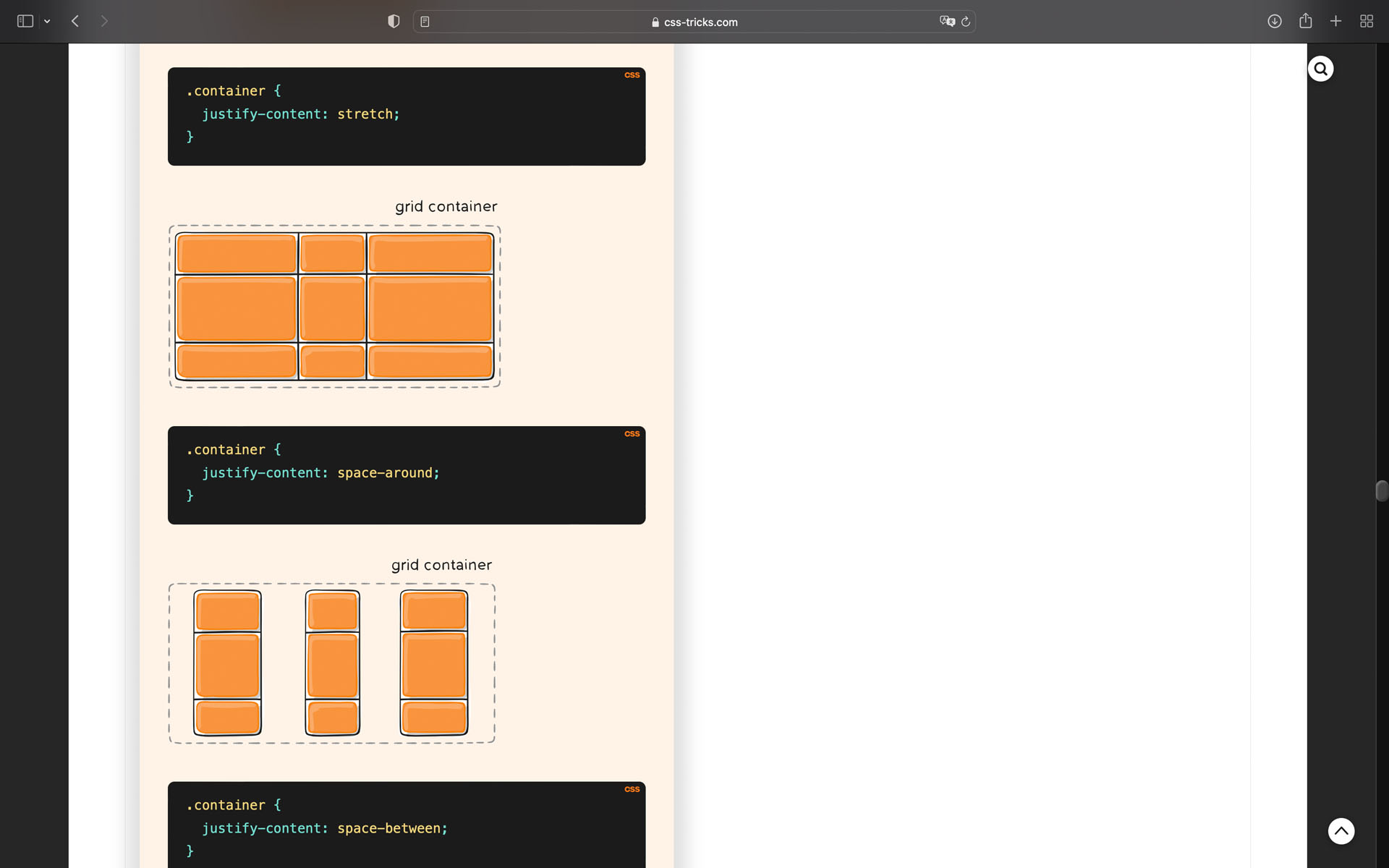Image resolution: width=1389 pixels, height=868 pixels.
Task: Open the privacy report shield icon
Action: tap(394, 22)
